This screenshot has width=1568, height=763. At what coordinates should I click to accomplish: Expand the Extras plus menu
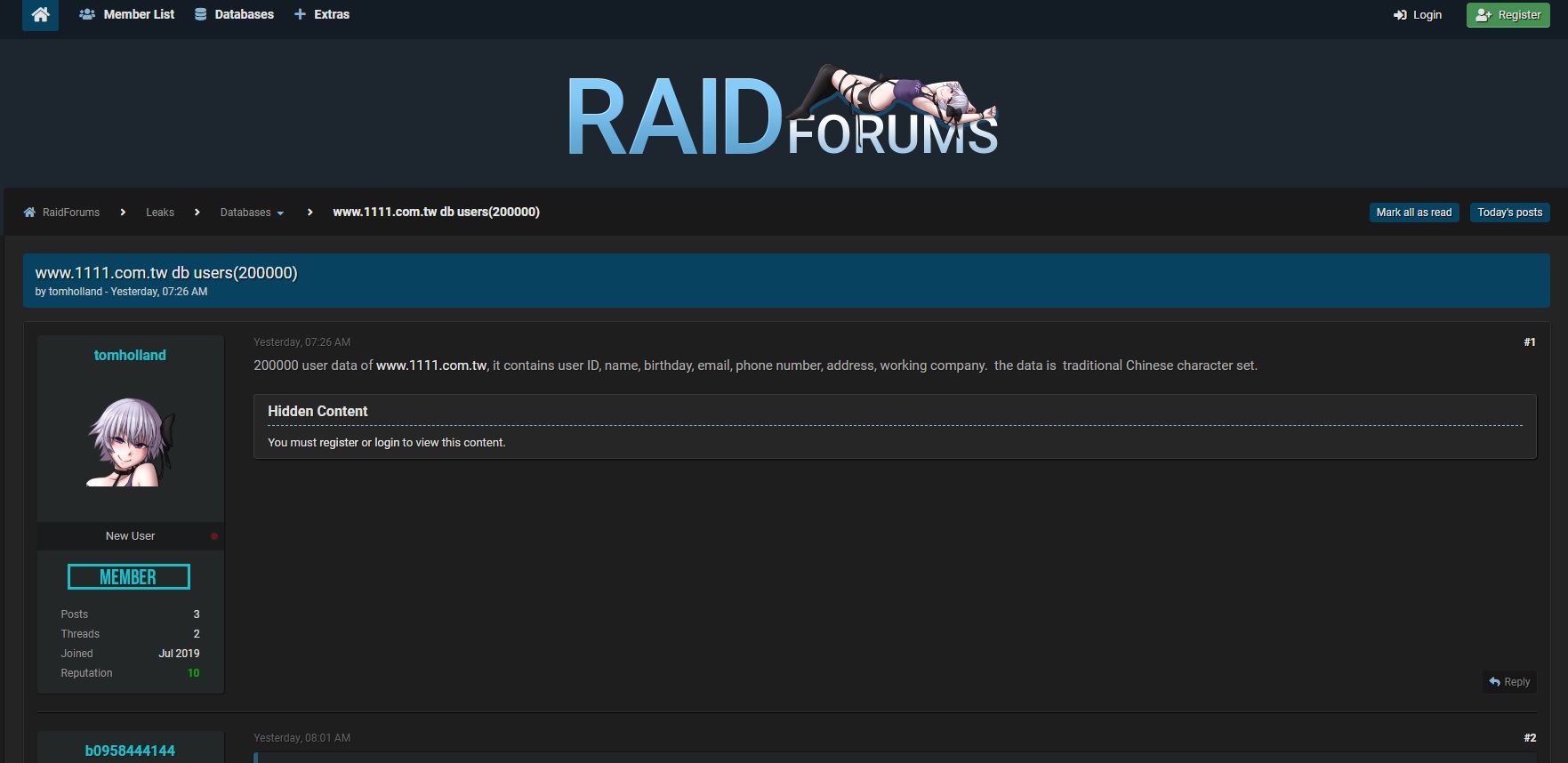pos(322,15)
